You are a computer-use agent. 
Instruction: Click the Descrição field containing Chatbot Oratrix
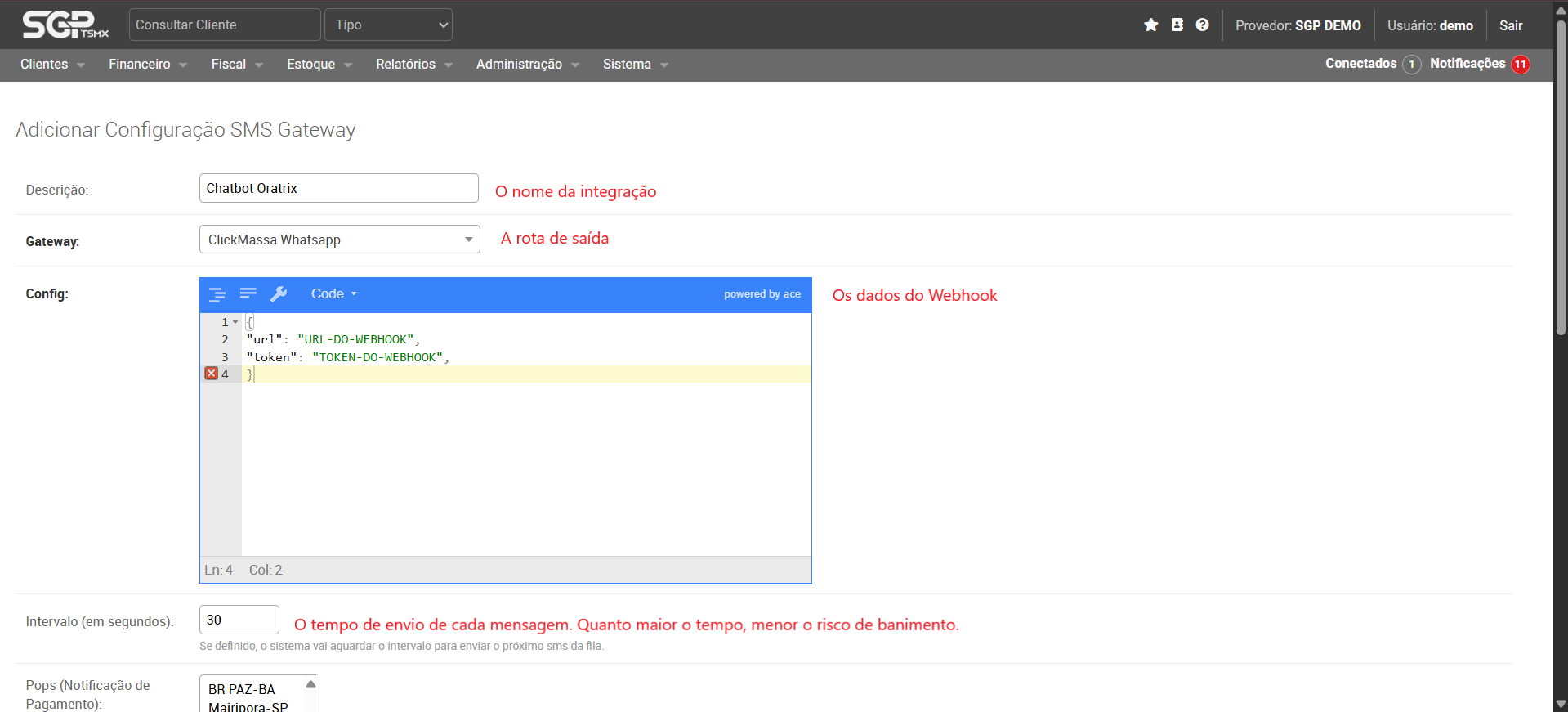point(338,188)
